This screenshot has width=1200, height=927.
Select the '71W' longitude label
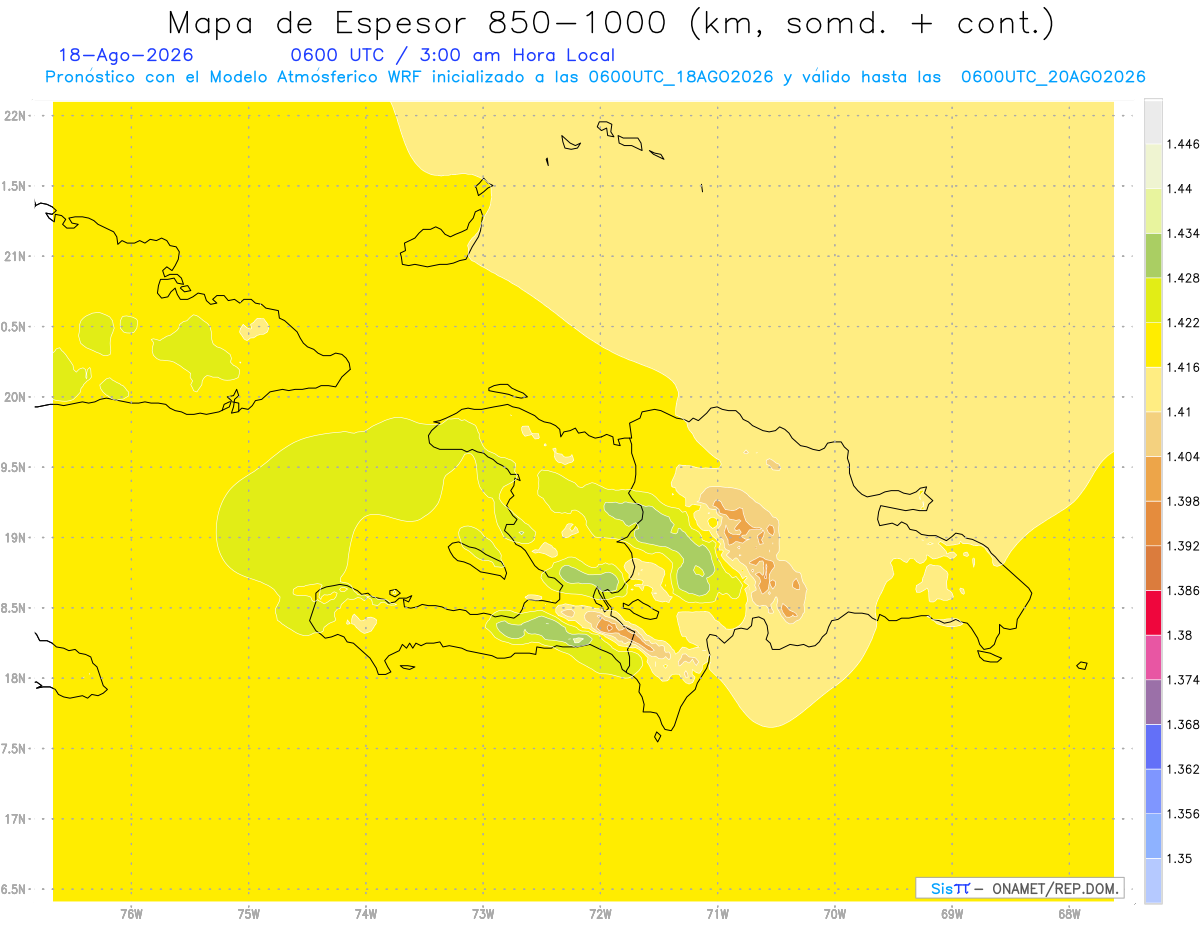point(717,914)
